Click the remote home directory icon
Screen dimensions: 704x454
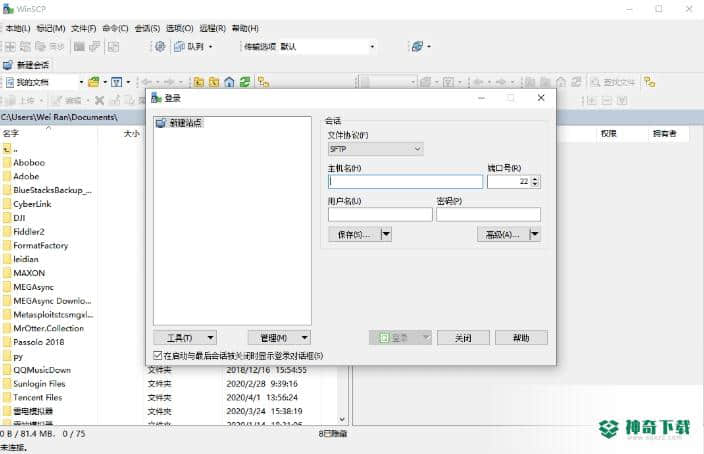point(561,82)
